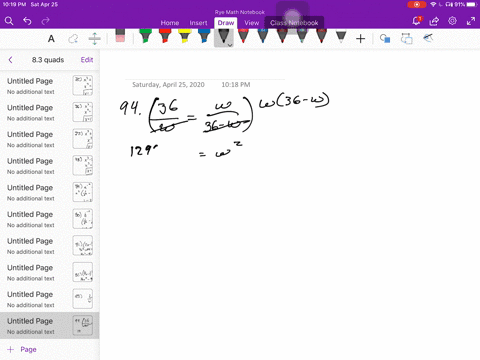Viewport: 480px width, 360px height.
Task: Undo the last action
Action: pos(27,21)
